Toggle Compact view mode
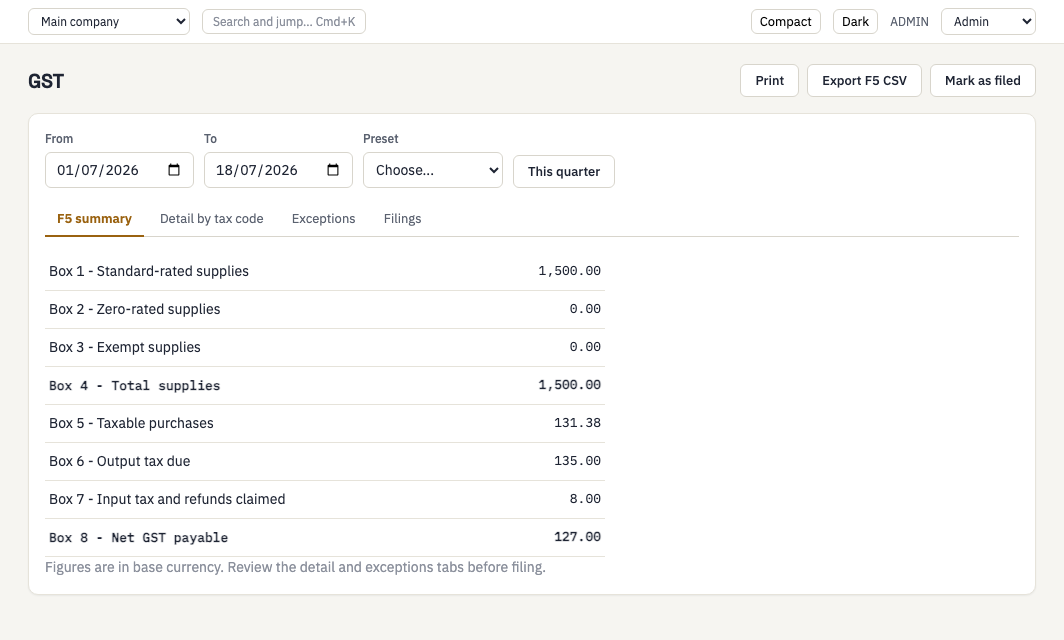 pos(786,22)
